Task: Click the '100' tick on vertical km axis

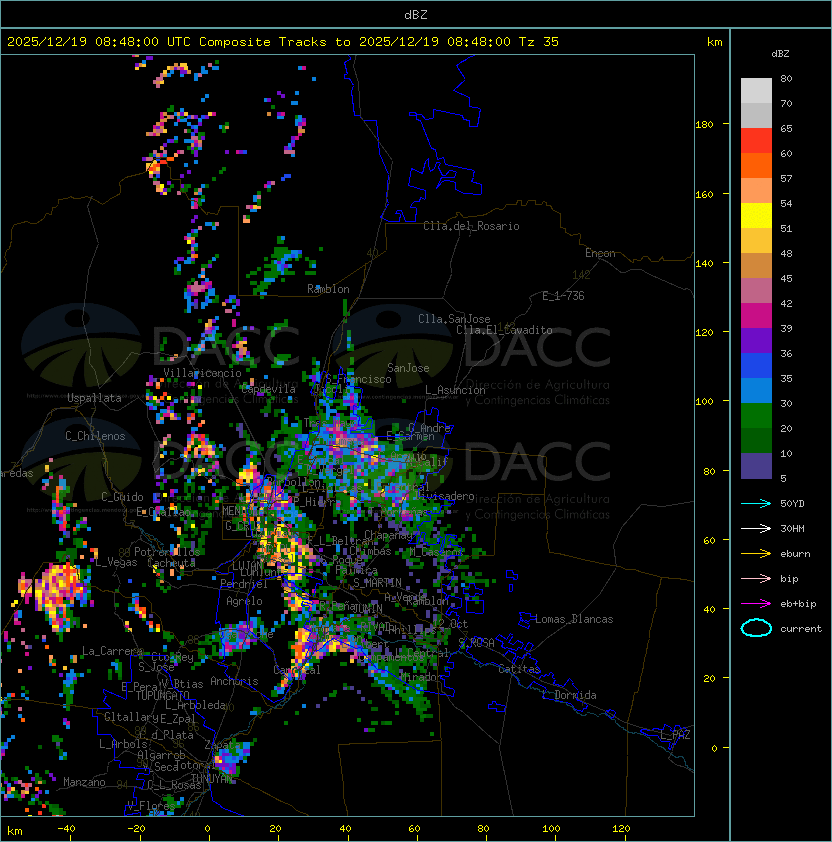Action: 704,401
